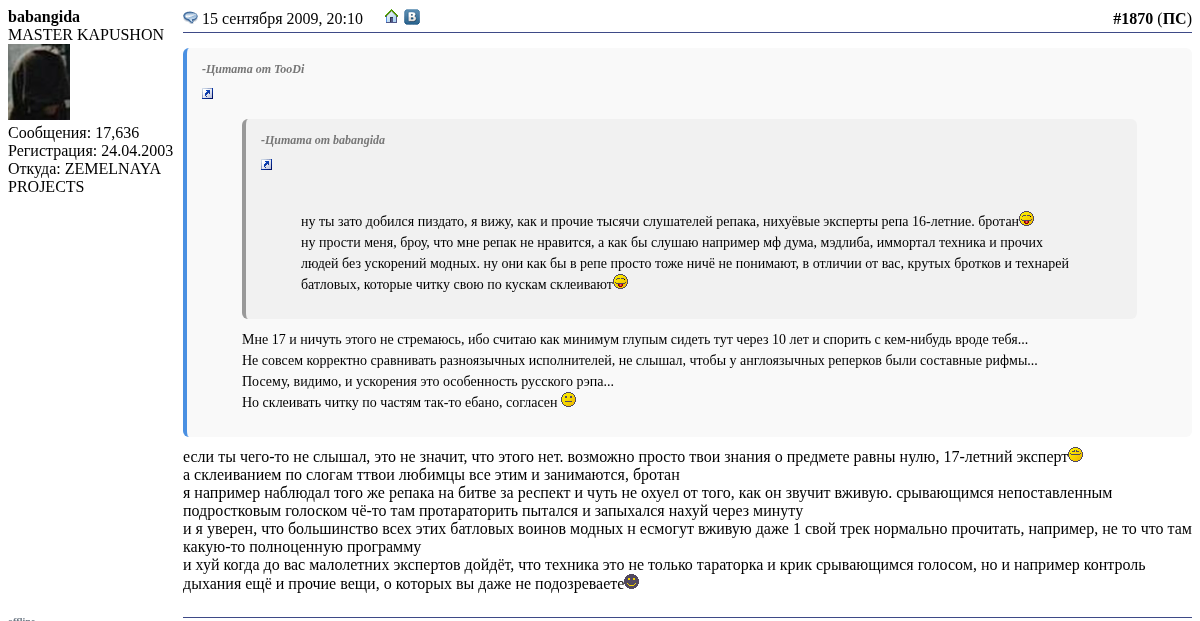Click the MASTER KAPUSHON user title
Viewport: 1200px width, 621px height.
pos(86,35)
